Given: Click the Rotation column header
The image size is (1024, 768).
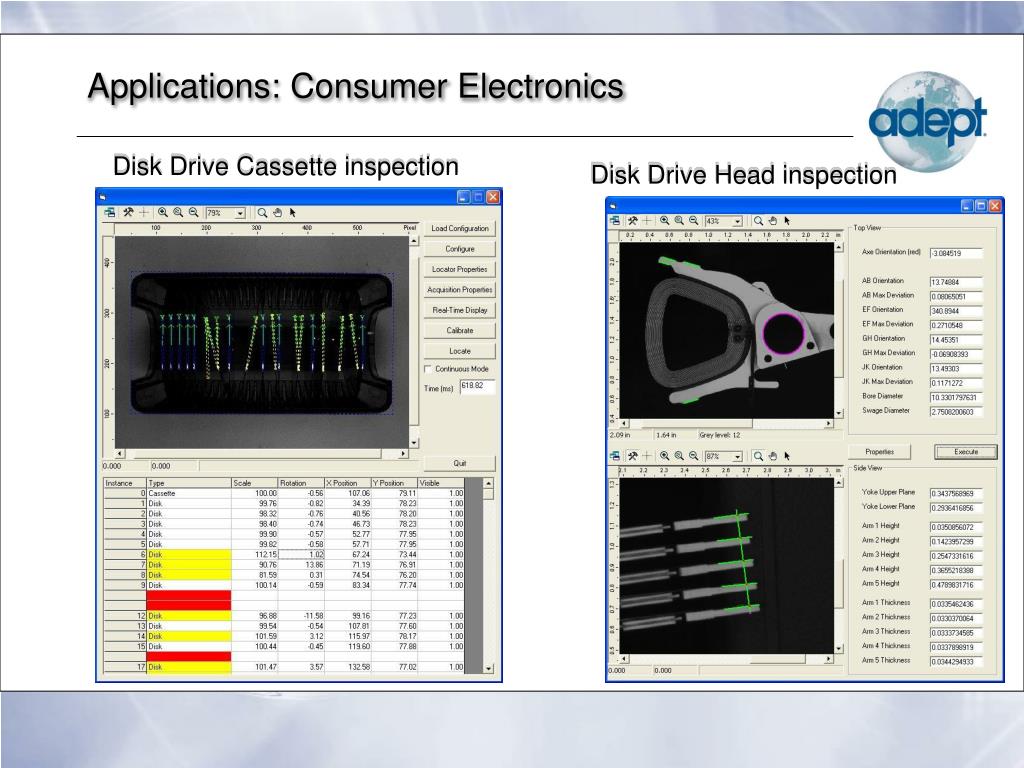Looking at the screenshot, I should pyautogui.click(x=301, y=483).
